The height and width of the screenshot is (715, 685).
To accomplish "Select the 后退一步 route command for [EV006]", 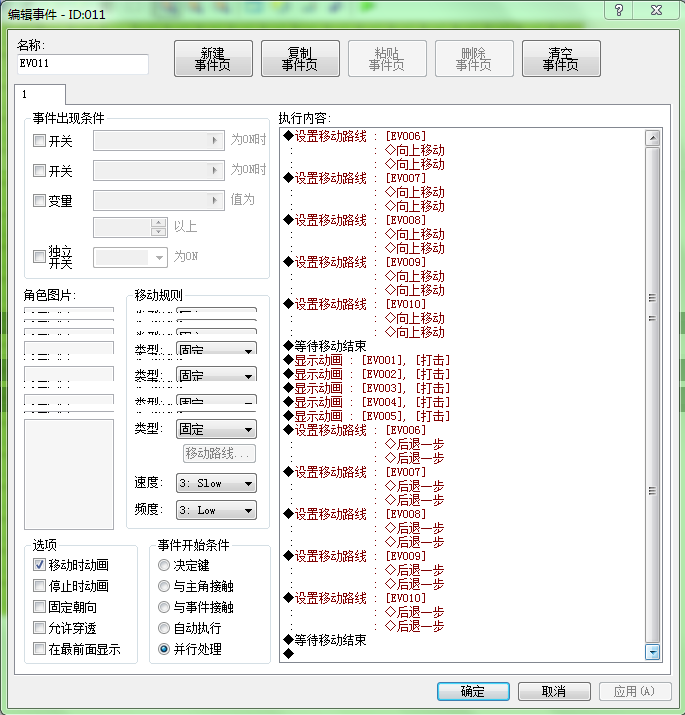I will click(354, 430).
